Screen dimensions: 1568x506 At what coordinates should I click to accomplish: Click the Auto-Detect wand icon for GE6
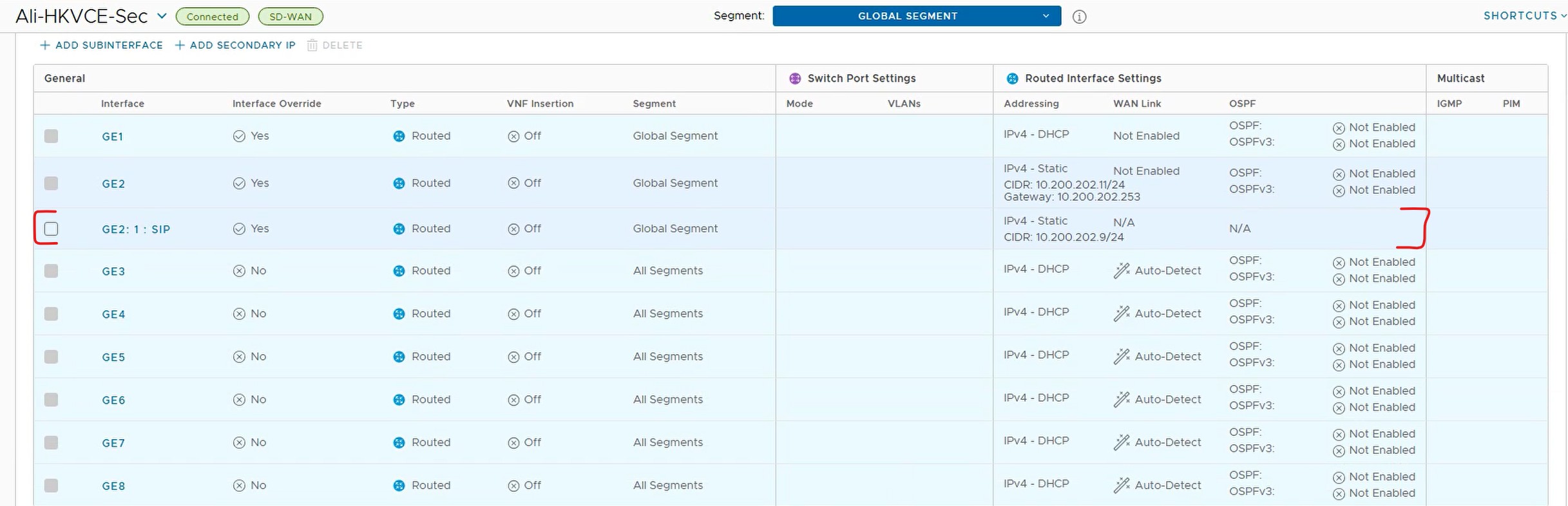1122,399
